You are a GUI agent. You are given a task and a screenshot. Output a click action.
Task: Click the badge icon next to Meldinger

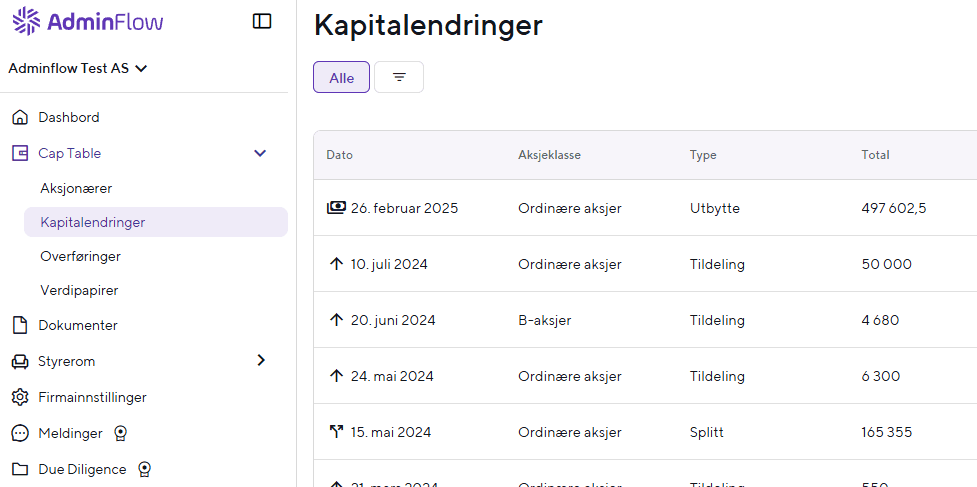122,433
